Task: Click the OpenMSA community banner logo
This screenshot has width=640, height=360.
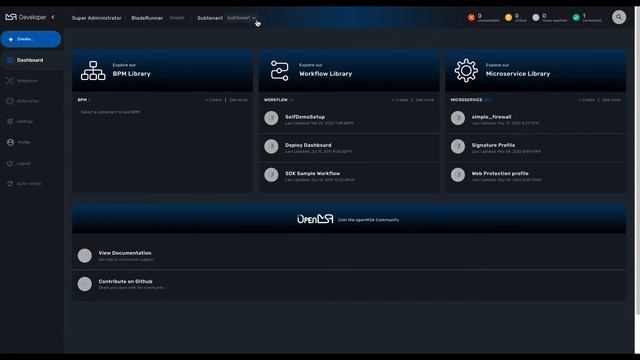Action: tap(315, 219)
